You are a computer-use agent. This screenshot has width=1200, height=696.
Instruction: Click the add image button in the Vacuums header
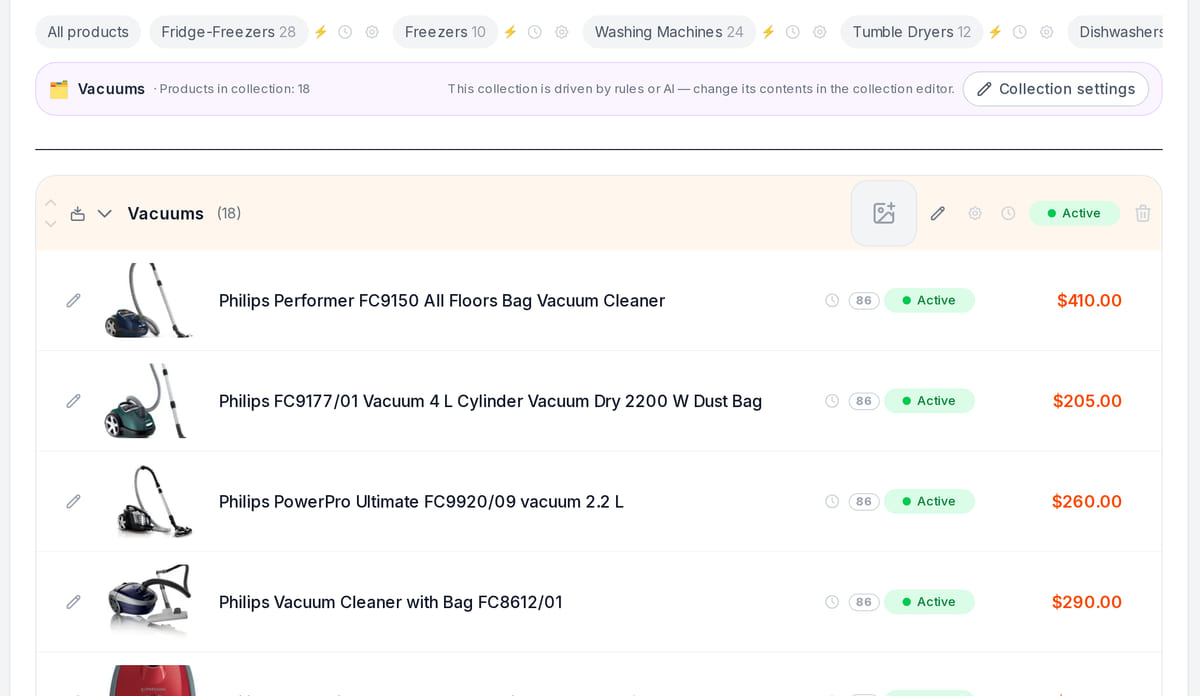pos(884,213)
